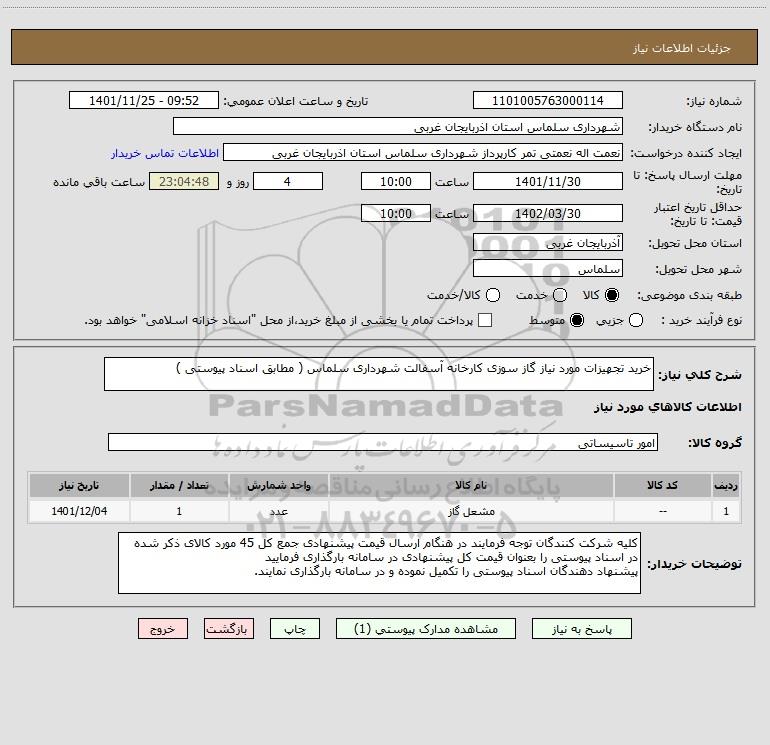Click the شماره نیاز field 1101005763000114
The height and width of the screenshot is (745, 770).
(x=548, y=101)
